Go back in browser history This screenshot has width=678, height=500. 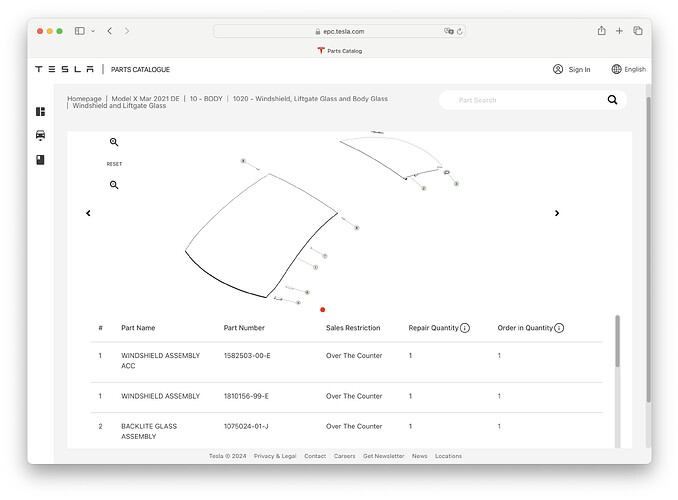pos(110,31)
